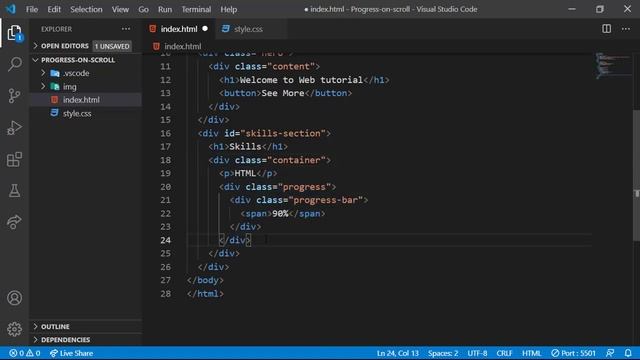Screen dimensions: 640x360
Task: Show errors and warnings in status bar
Action: (24, 353)
